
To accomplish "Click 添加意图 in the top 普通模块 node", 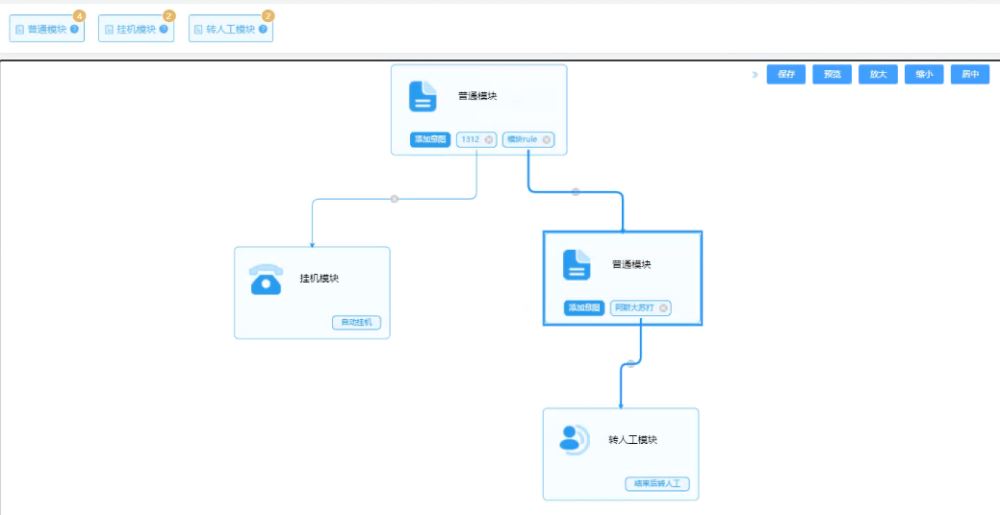I will coord(432,140).
